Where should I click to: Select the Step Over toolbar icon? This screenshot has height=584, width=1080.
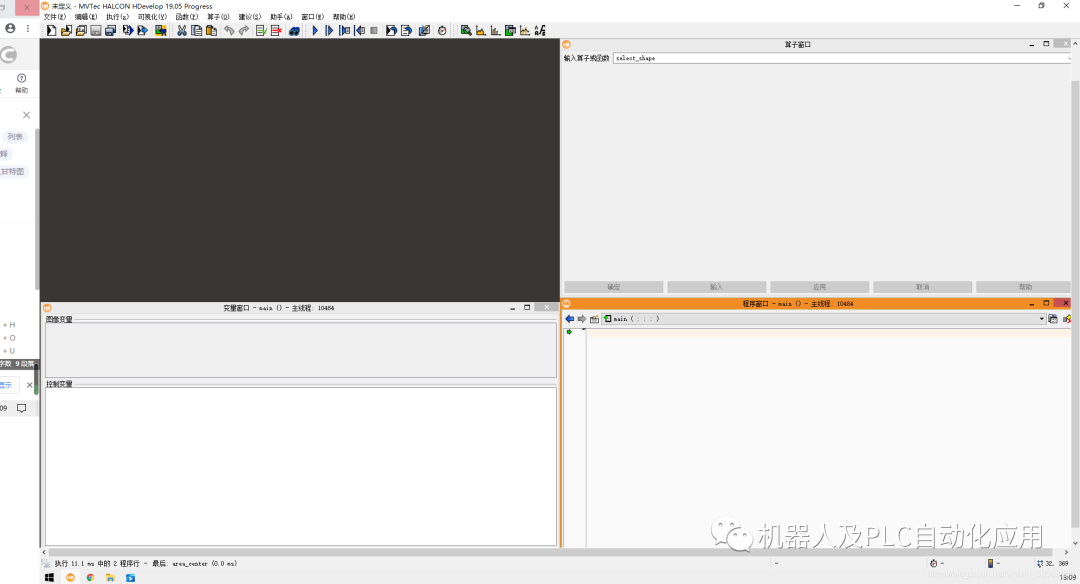tap(330, 30)
